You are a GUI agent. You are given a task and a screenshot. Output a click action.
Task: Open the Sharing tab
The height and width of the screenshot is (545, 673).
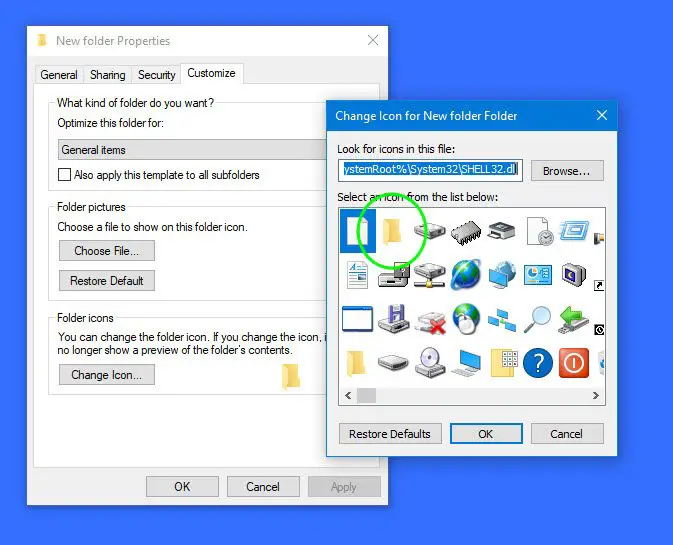point(108,75)
